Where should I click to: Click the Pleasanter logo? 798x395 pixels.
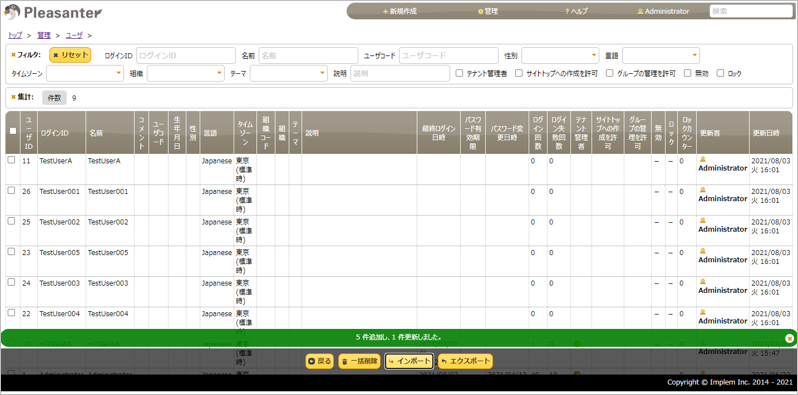tap(53, 12)
